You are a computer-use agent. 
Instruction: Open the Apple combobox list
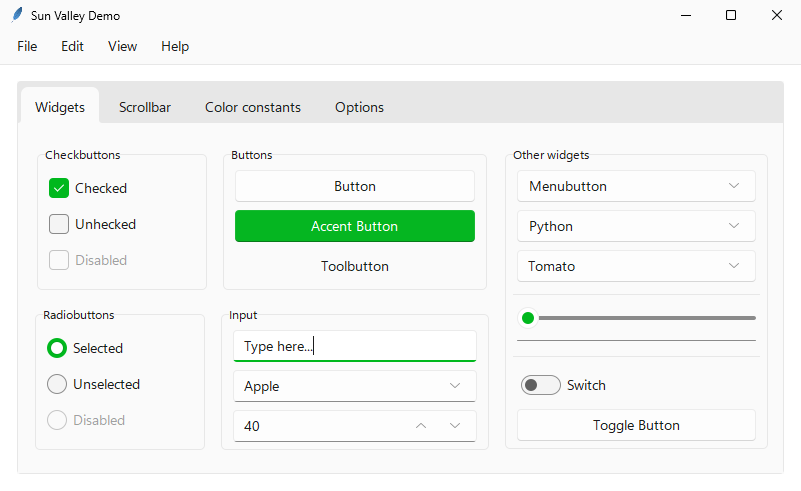coord(355,386)
